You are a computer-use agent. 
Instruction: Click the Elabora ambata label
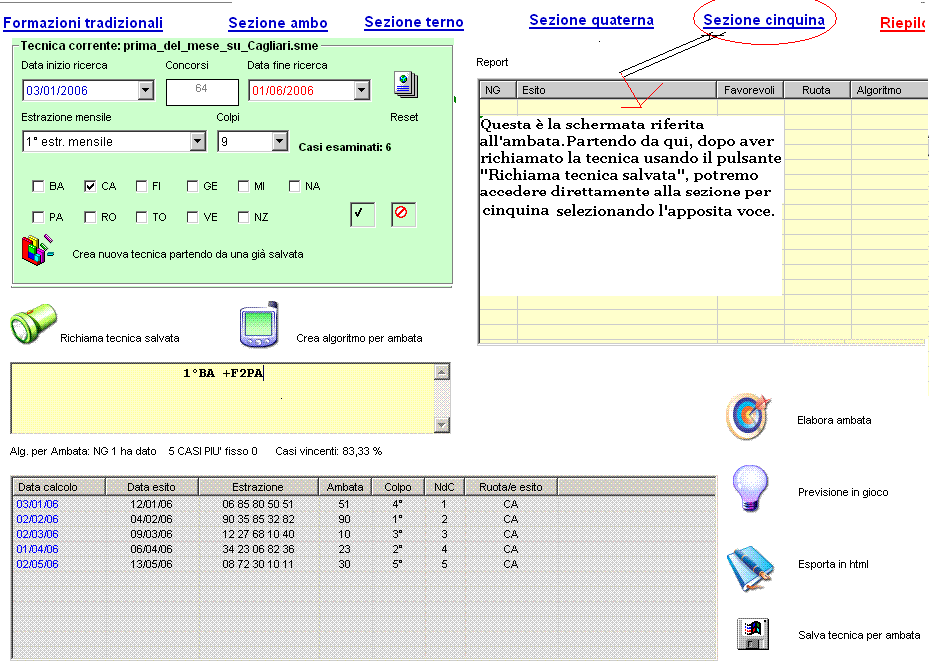click(834, 420)
